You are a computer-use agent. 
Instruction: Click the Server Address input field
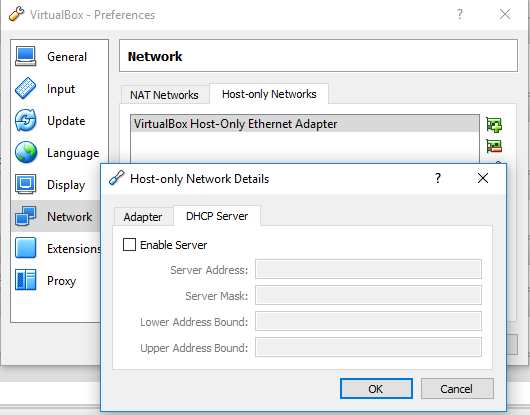point(368,269)
